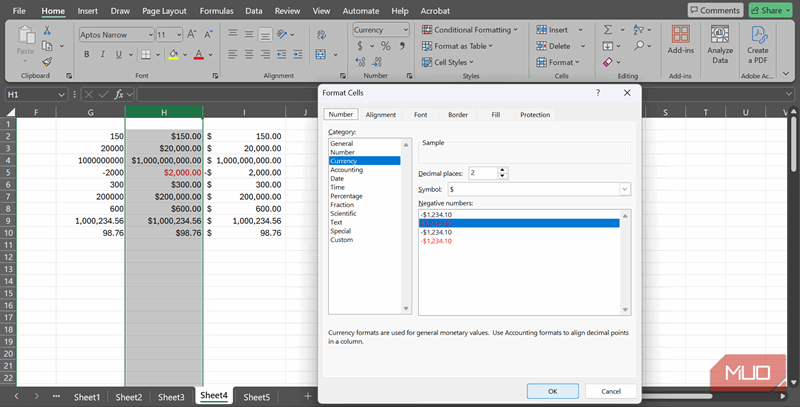Switch to the Fill tab in Format Cells
This screenshot has height=407, width=800.
pos(495,115)
